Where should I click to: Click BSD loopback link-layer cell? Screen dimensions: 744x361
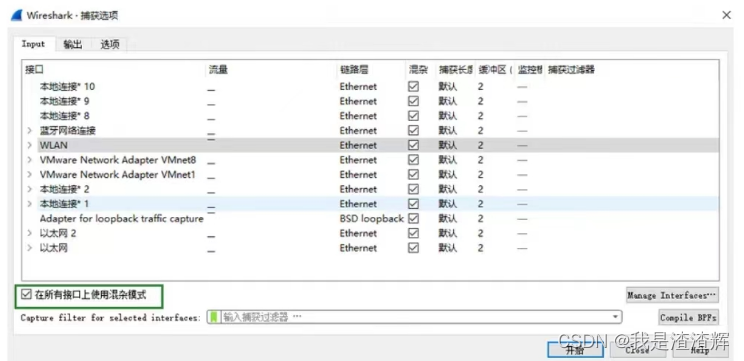pos(372,219)
